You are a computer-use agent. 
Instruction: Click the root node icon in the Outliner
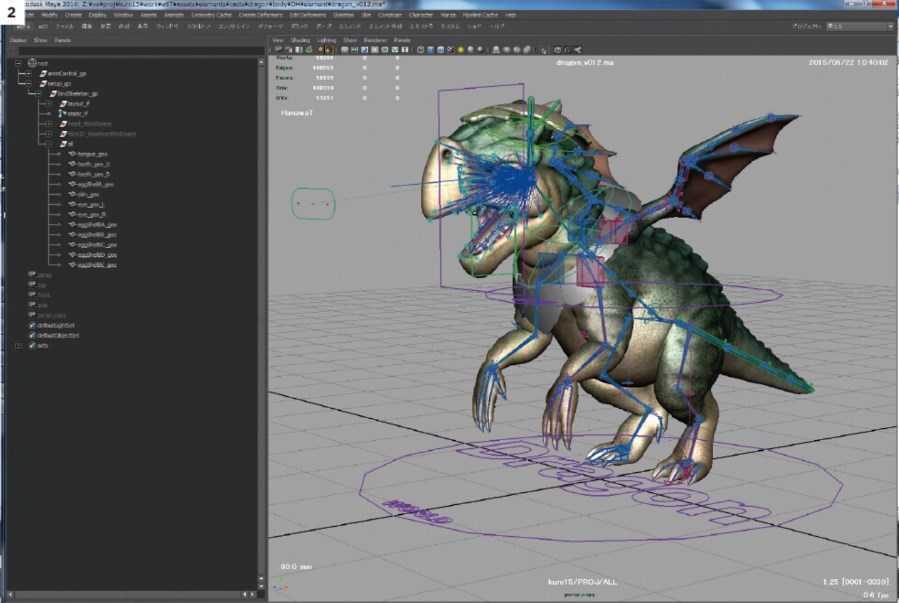pyautogui.click(x=32, y=63)
